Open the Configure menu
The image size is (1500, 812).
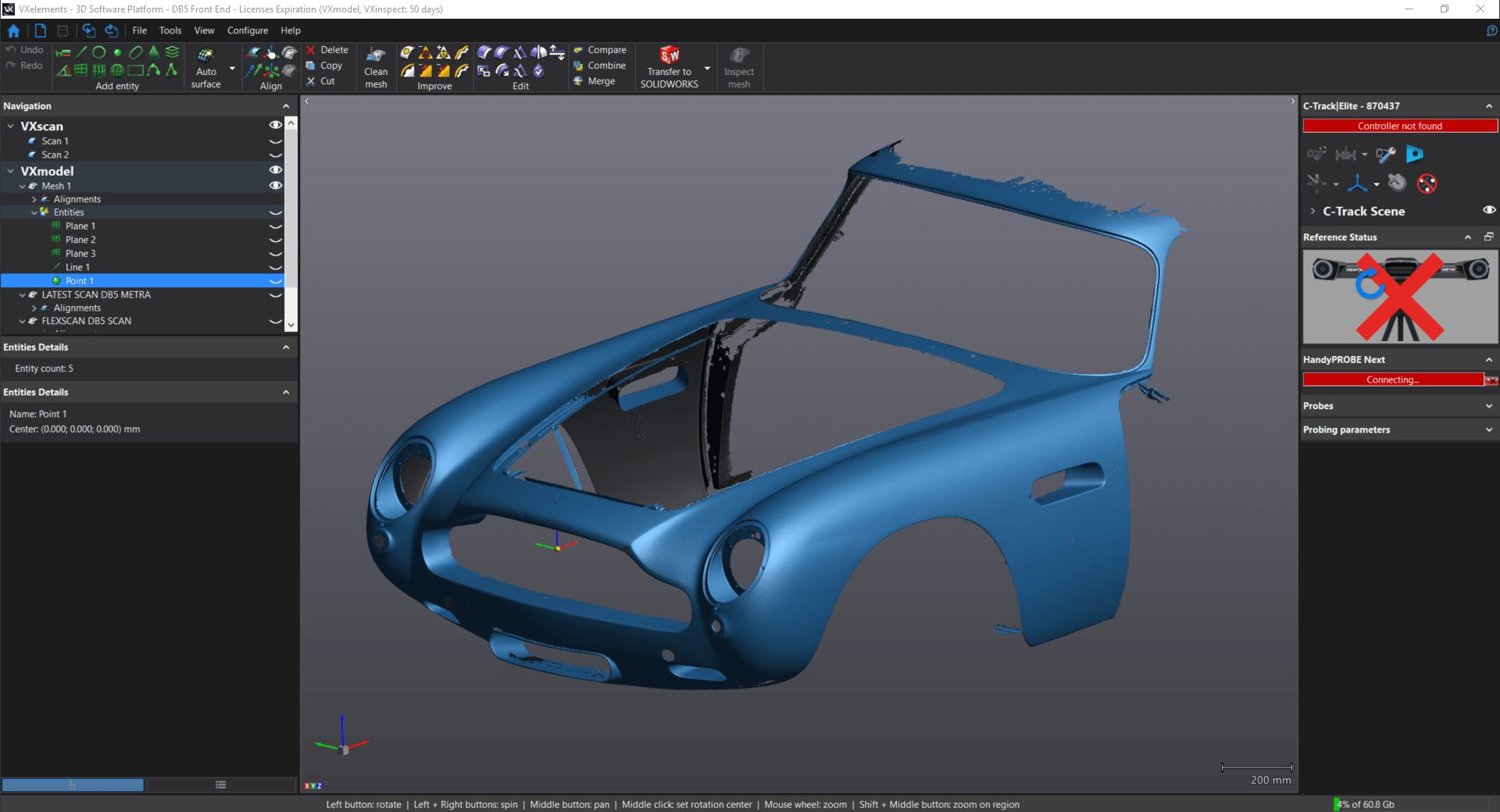coord(248,30)
